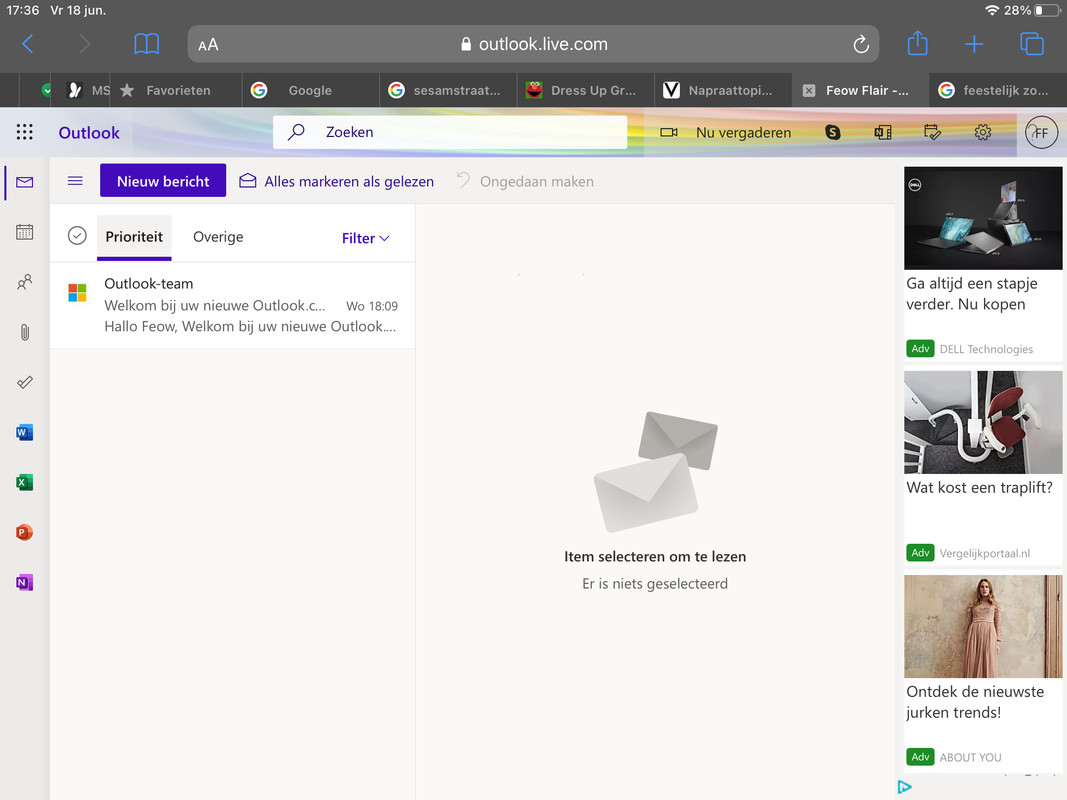Open FF account profile avatar
The image size is (1067, 800).
coord(1041,133)
